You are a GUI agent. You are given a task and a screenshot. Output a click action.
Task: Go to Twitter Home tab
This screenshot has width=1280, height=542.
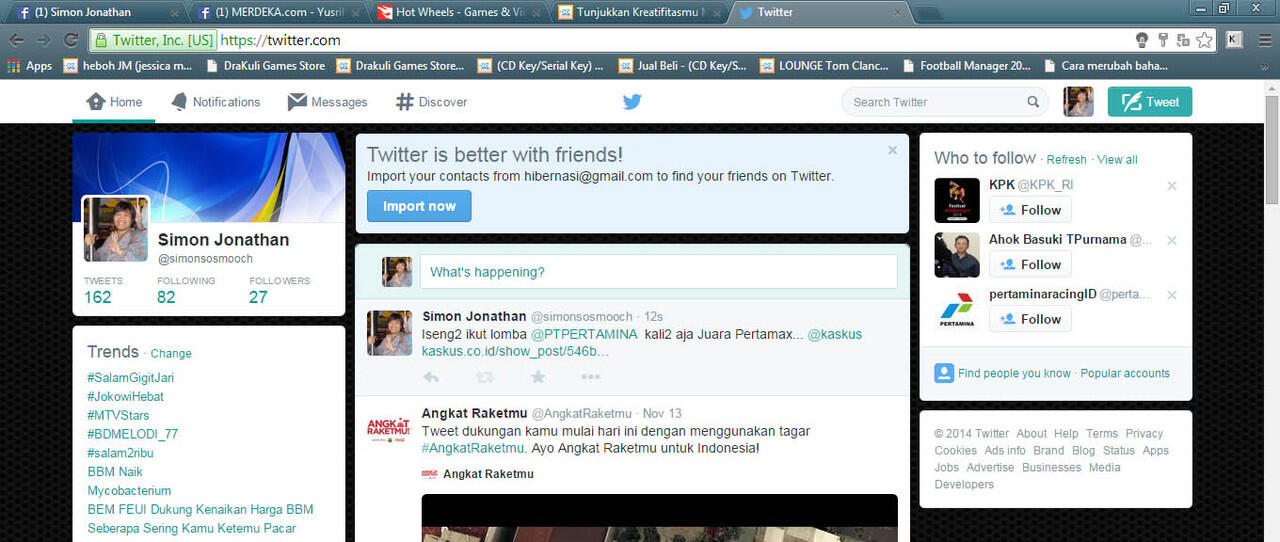(x=114, y=102)
